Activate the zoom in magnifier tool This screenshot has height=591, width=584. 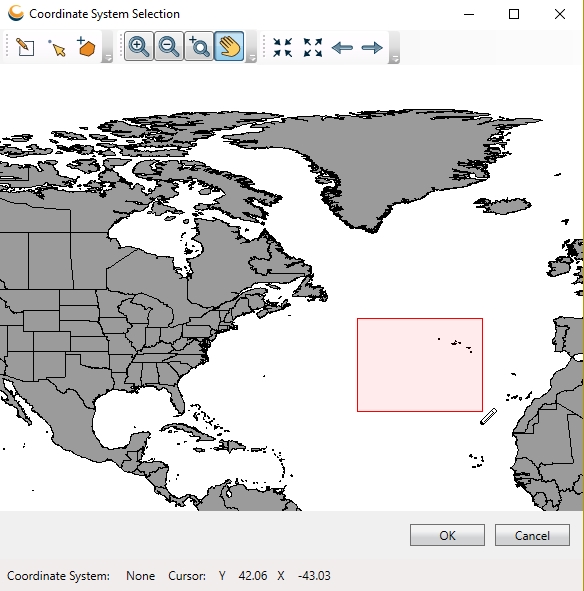point(139,46)
